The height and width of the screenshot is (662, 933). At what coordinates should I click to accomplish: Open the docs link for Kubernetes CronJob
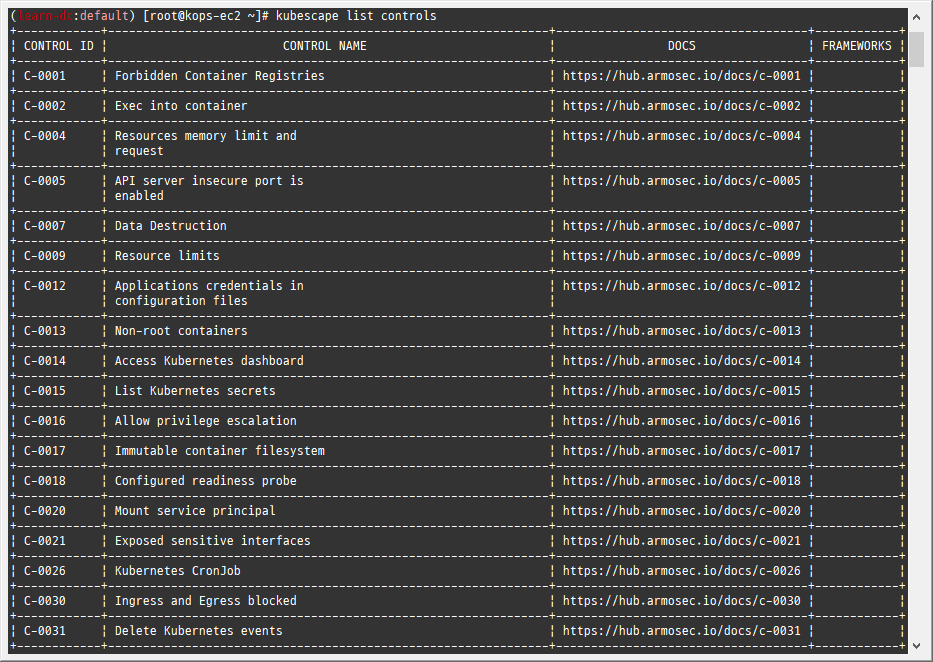point(683,570)
